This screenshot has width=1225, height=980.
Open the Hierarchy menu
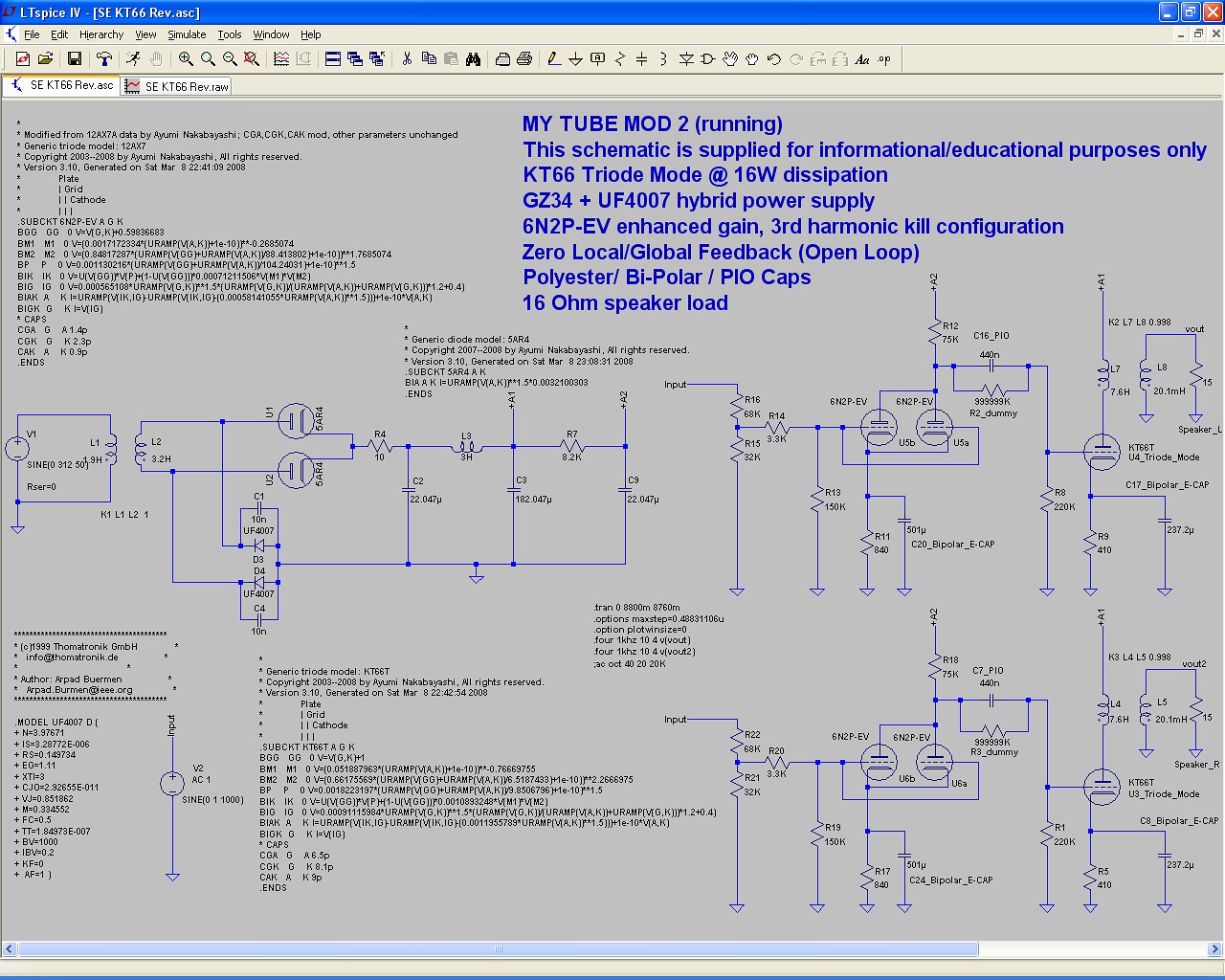click(x=101, y=34)
